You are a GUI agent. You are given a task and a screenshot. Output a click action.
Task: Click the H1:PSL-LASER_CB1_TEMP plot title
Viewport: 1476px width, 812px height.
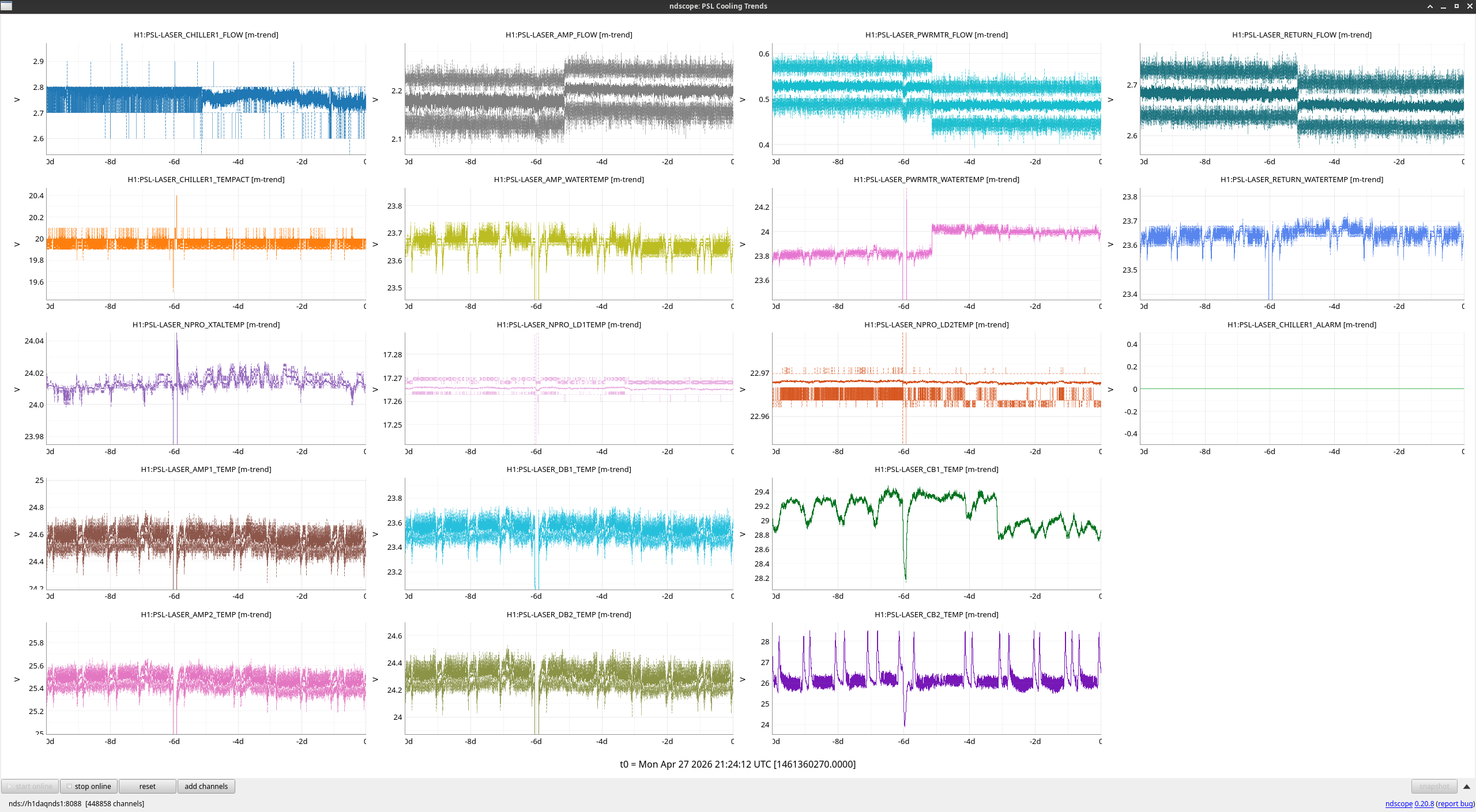(x=936, y=469)
